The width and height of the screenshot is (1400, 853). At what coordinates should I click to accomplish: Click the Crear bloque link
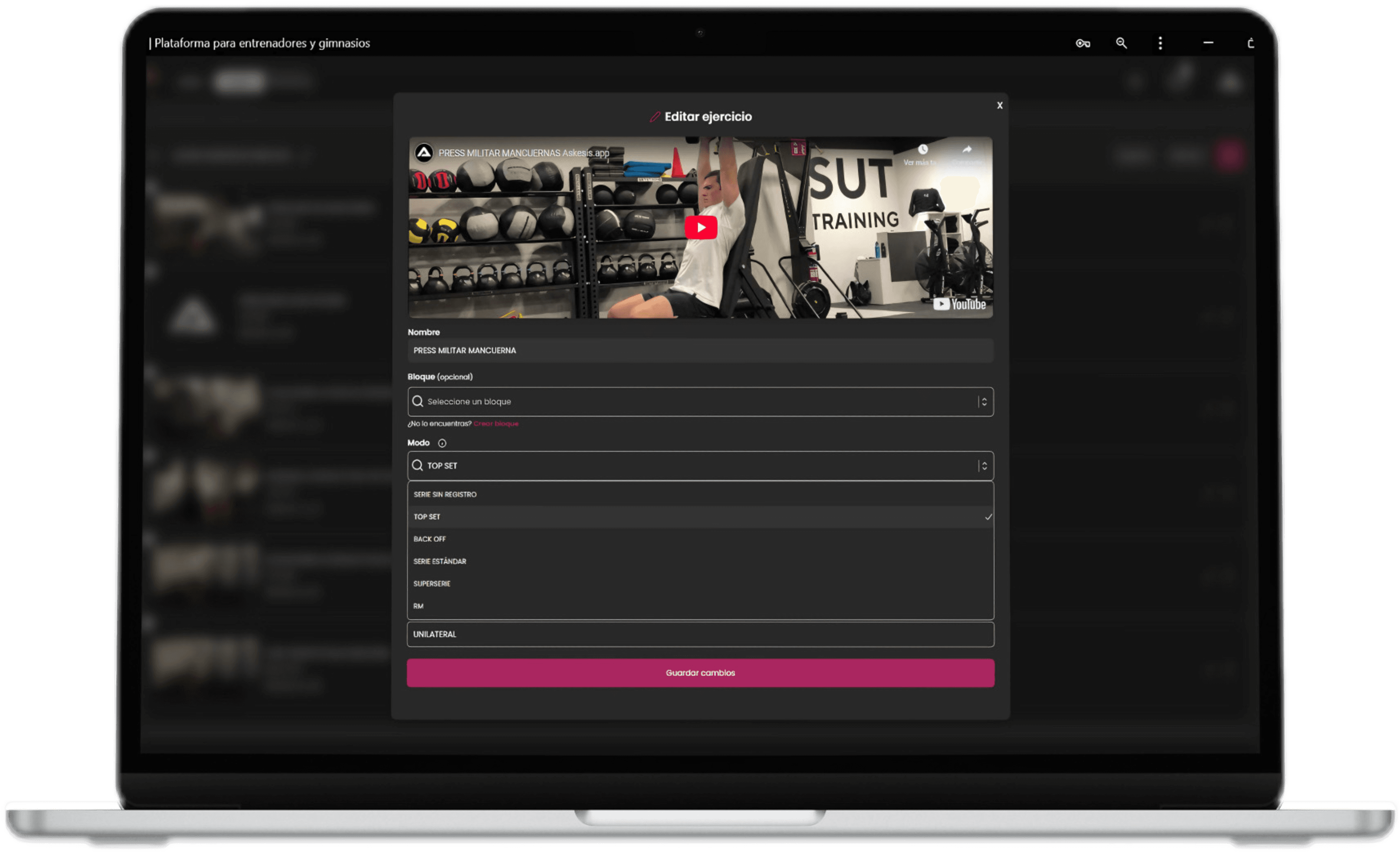(496, 424)
